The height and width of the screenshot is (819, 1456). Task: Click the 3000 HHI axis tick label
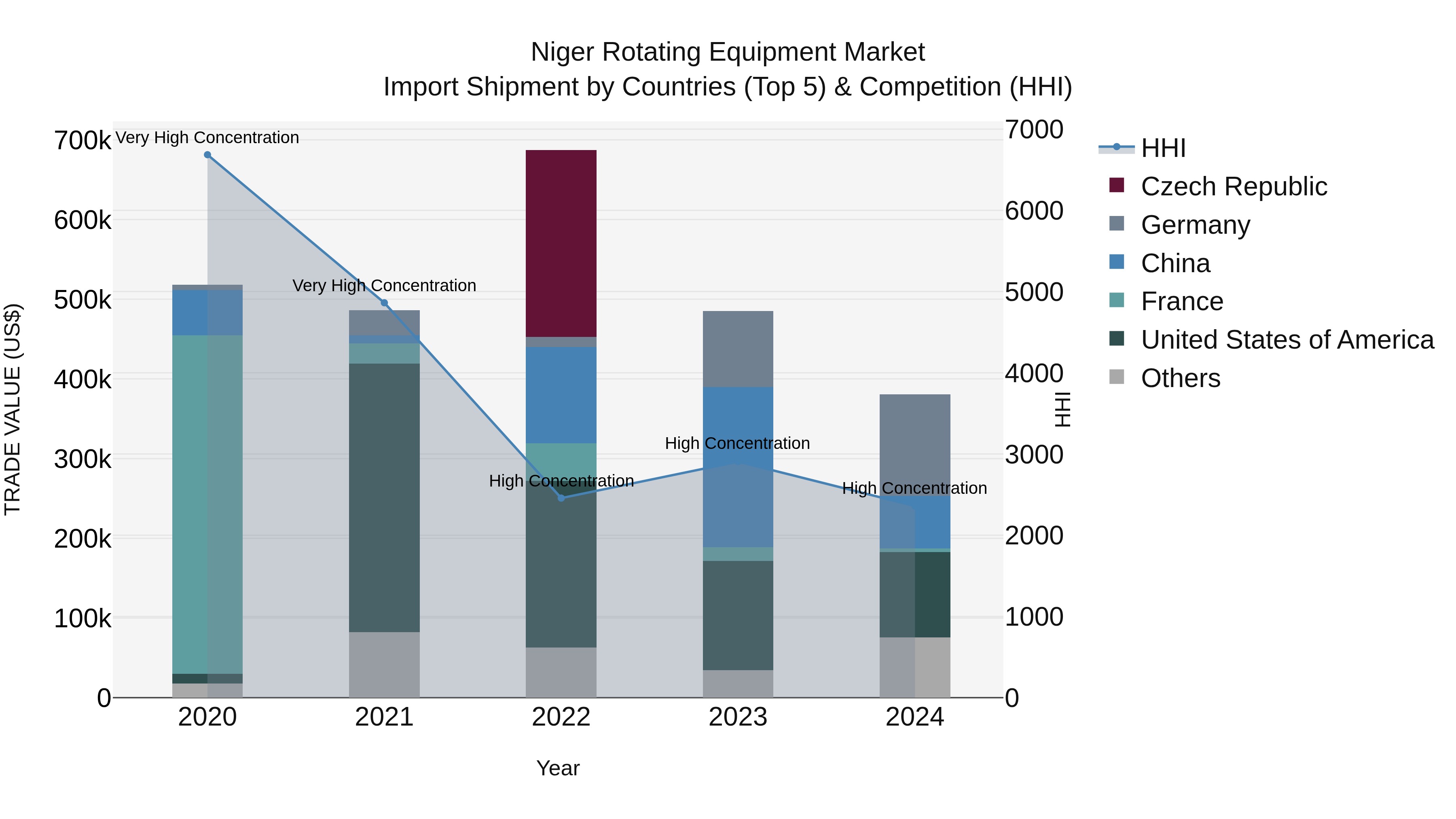(1034, 455)
